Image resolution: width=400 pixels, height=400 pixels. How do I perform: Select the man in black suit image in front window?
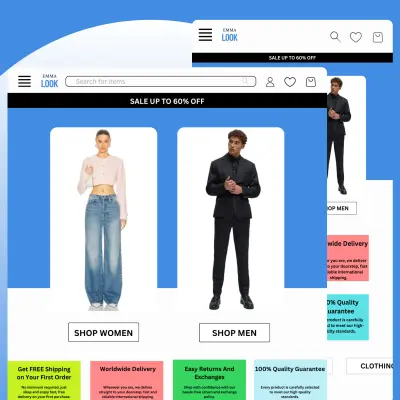(x=231, y=220)
